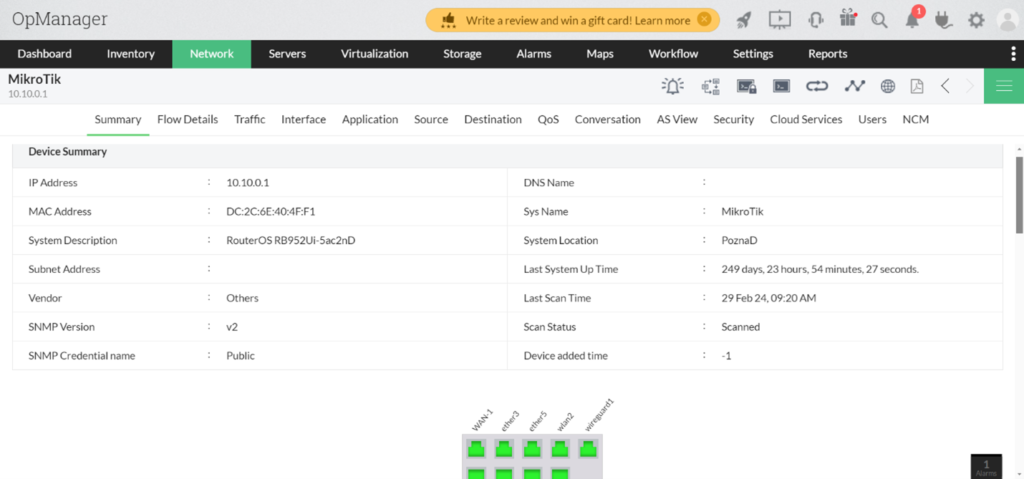Open the gift box icon in header
This screenshot has width=1024, height=479.
pos(848,19)
